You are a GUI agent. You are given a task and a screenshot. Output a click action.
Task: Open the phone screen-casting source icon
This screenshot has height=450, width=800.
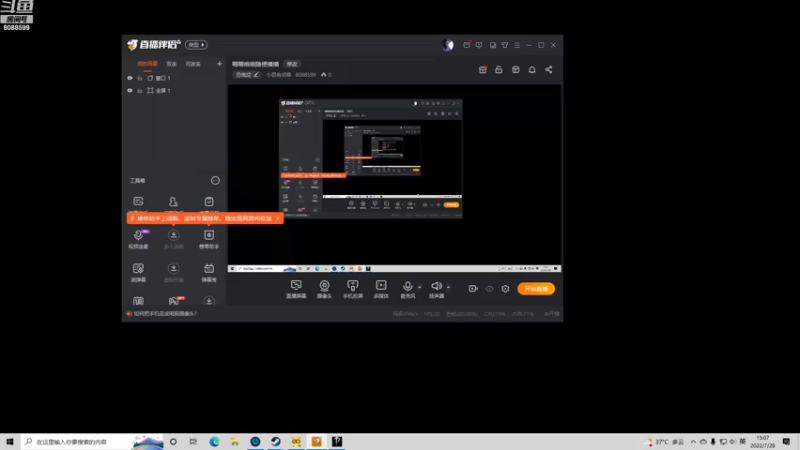353,289
